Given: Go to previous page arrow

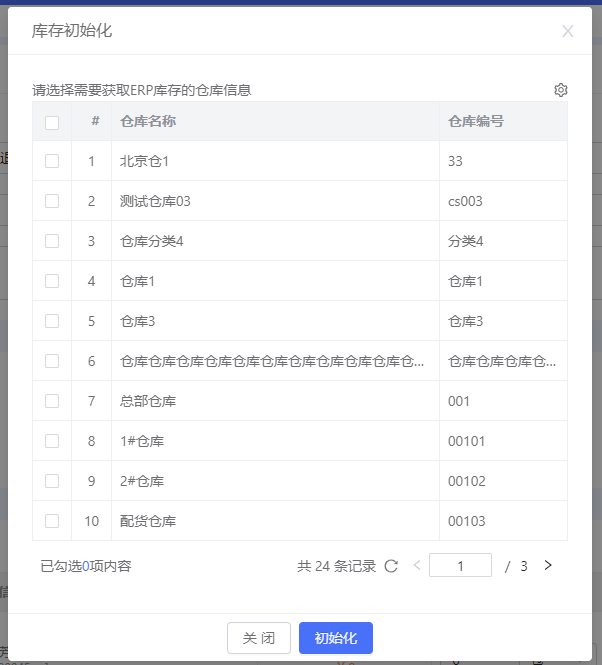Looking at the screenshot, I should [x=417, y=565].
